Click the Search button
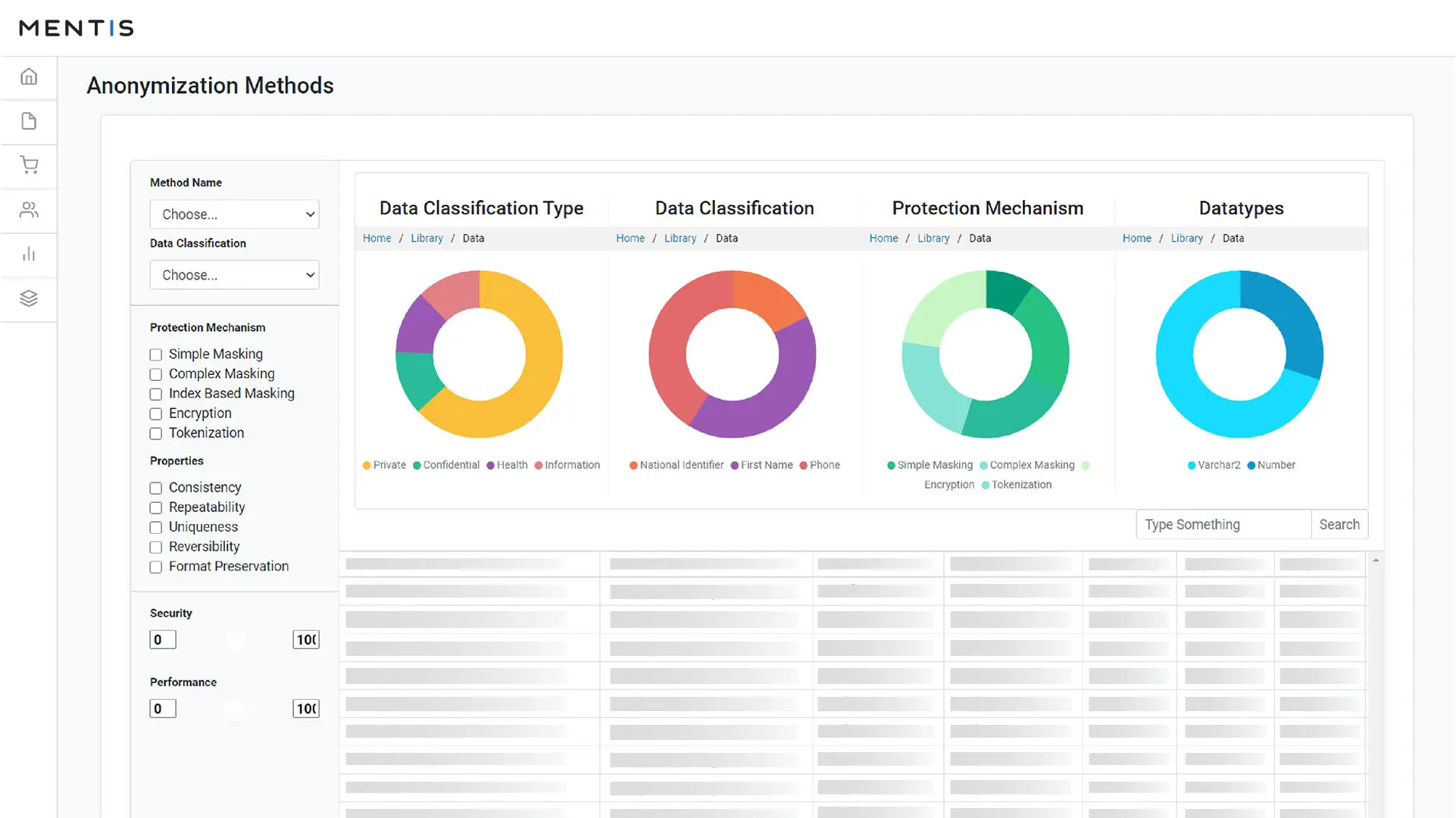 tap(1339, 524)
